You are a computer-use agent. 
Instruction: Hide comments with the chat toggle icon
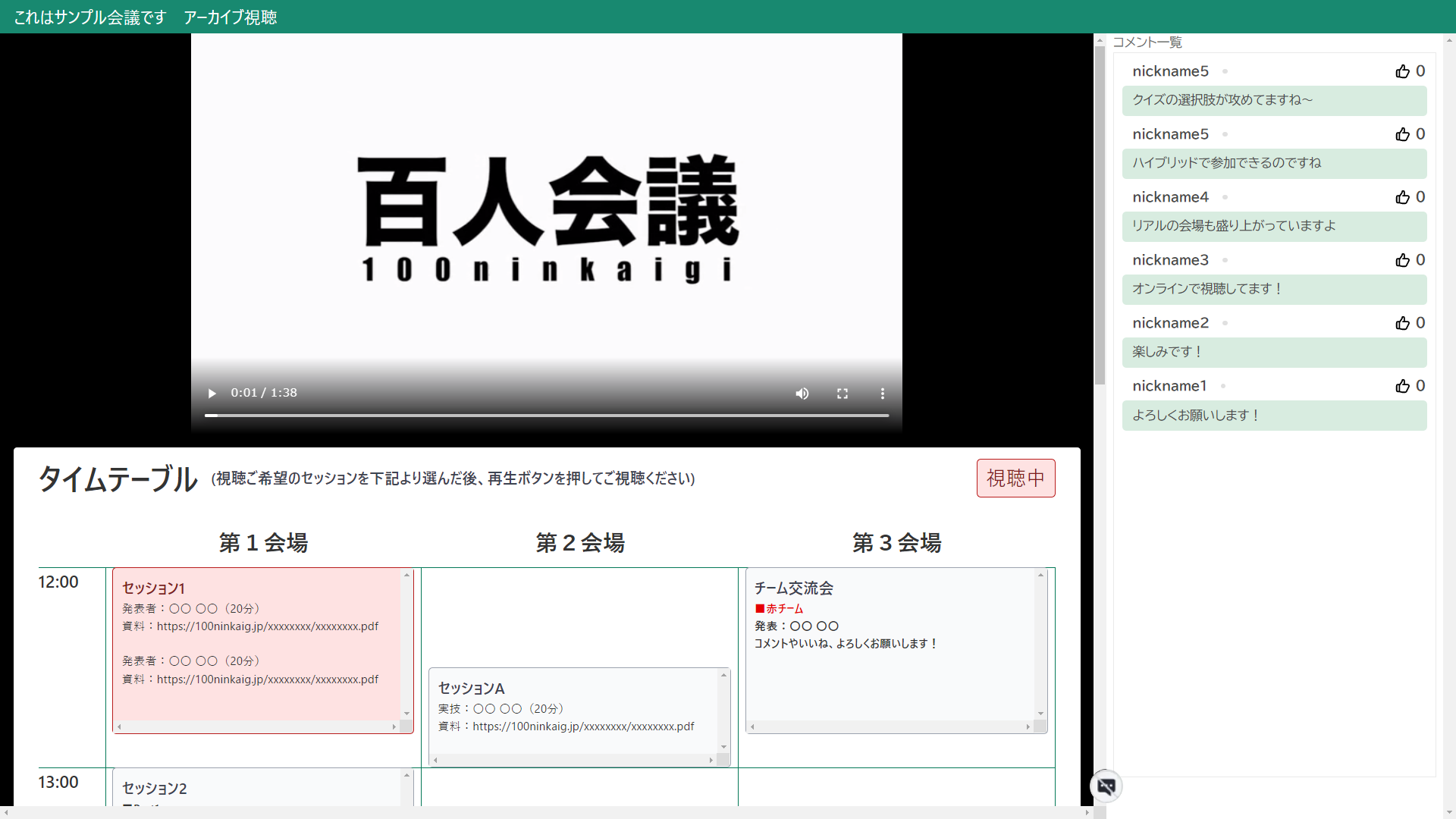(x=1106, y=786)
